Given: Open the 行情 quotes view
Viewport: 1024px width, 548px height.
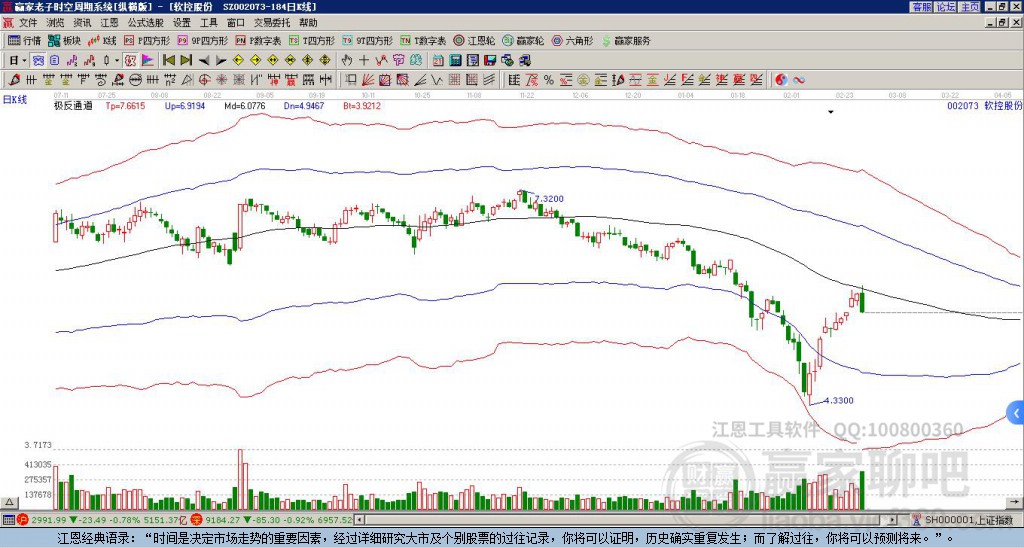Looking at the screenshot, I should pyautogui.click(x=24, y=40).
